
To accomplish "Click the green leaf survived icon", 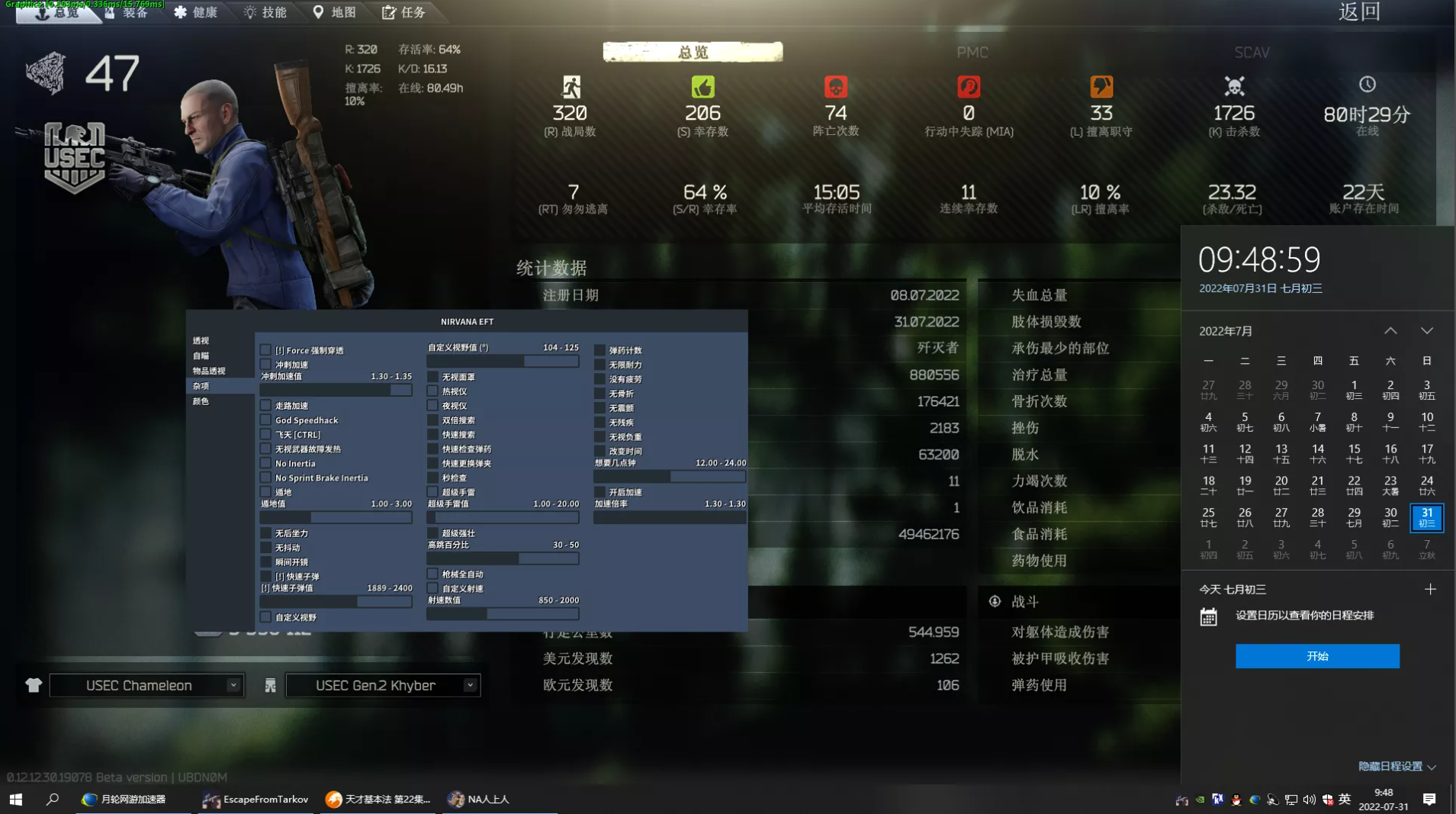I will tap(703, 87).
